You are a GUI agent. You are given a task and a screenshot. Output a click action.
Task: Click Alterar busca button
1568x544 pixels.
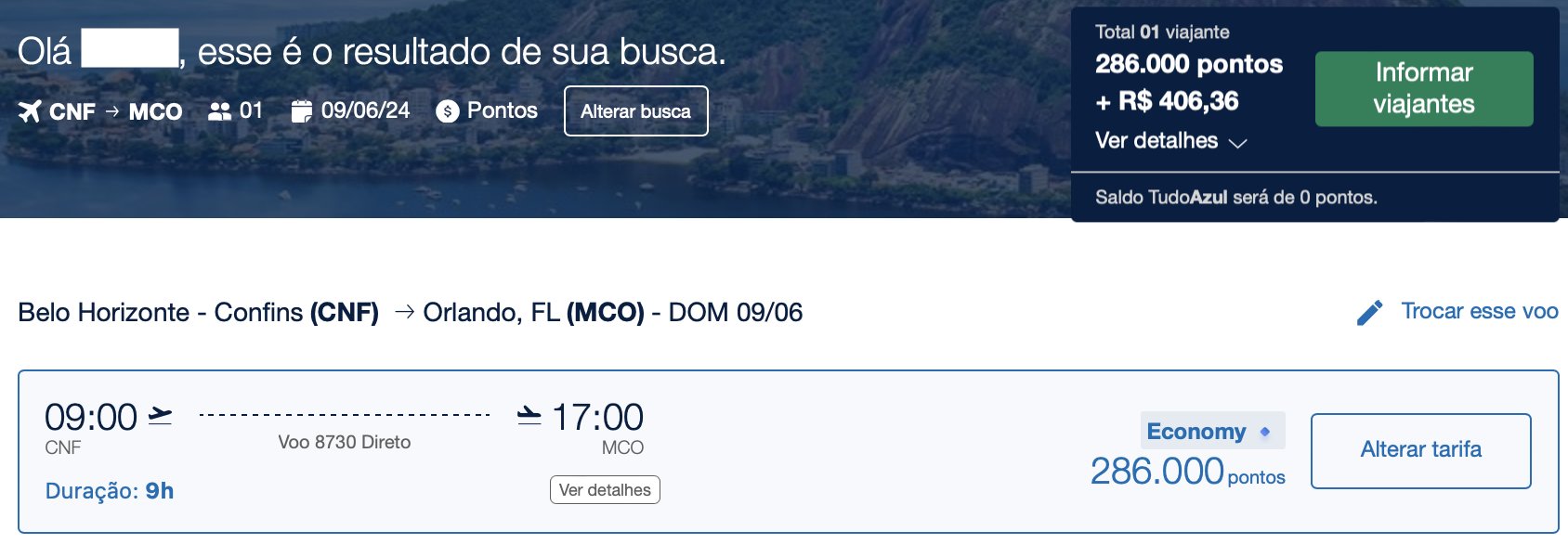(x=636, y=111)
